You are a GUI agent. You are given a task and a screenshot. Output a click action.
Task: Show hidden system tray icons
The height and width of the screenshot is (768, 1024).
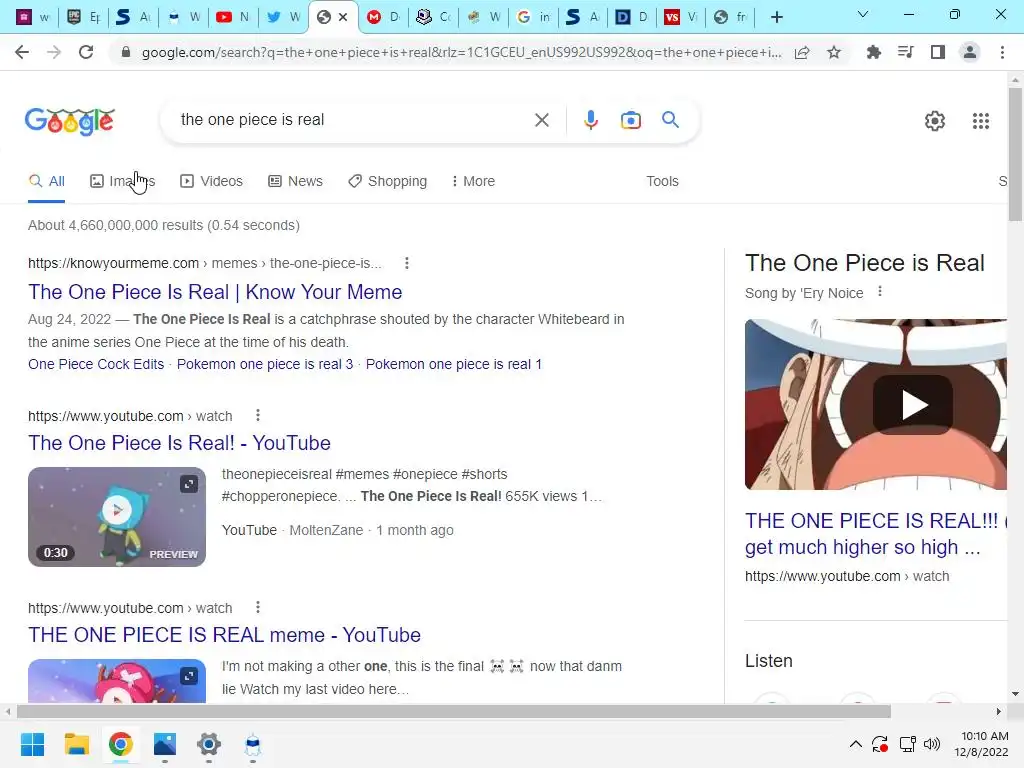point(856,744)
